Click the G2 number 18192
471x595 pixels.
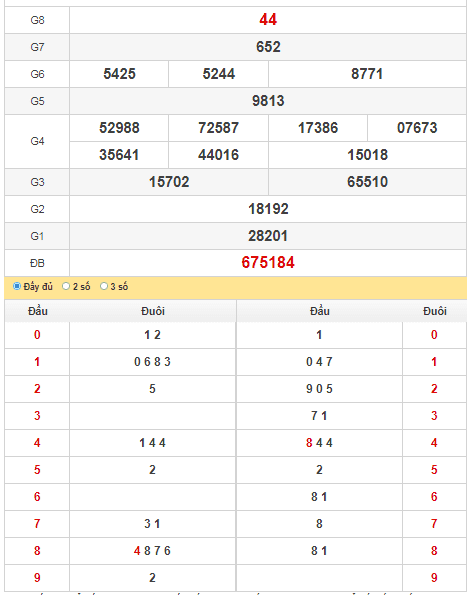pos(268,209)
